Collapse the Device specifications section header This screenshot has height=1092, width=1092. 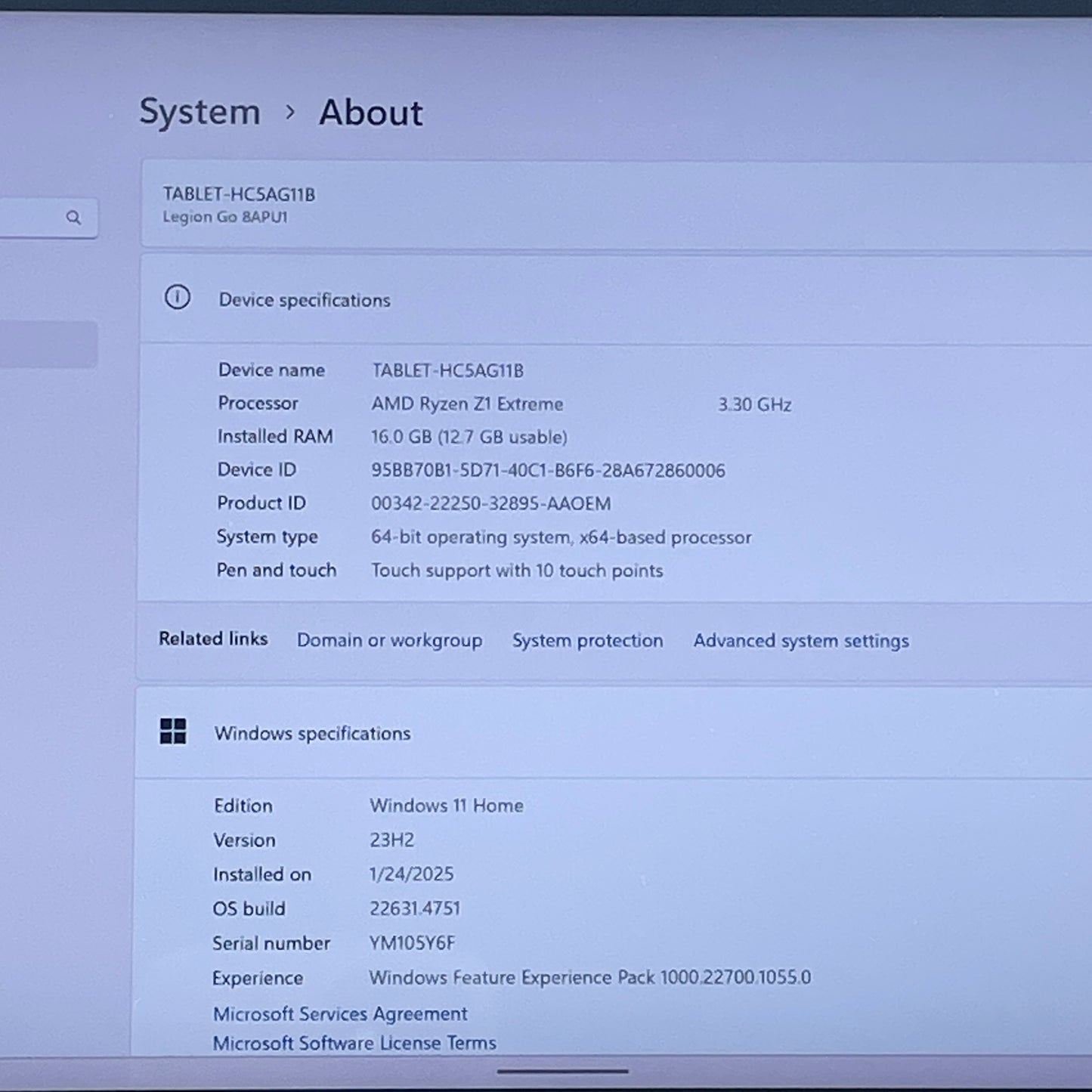point(616,299)
